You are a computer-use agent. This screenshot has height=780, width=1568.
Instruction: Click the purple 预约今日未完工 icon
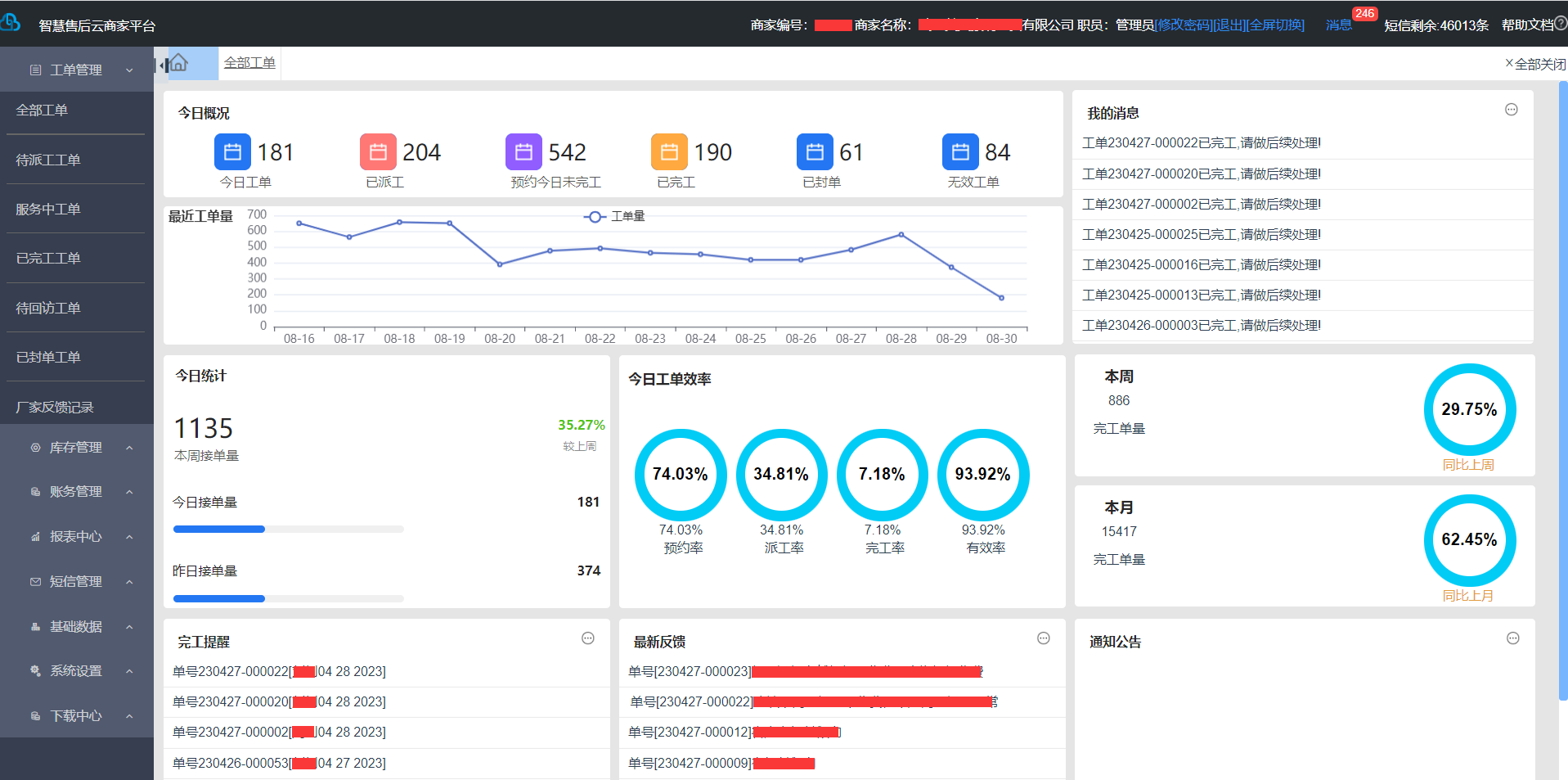coord(523,152)
